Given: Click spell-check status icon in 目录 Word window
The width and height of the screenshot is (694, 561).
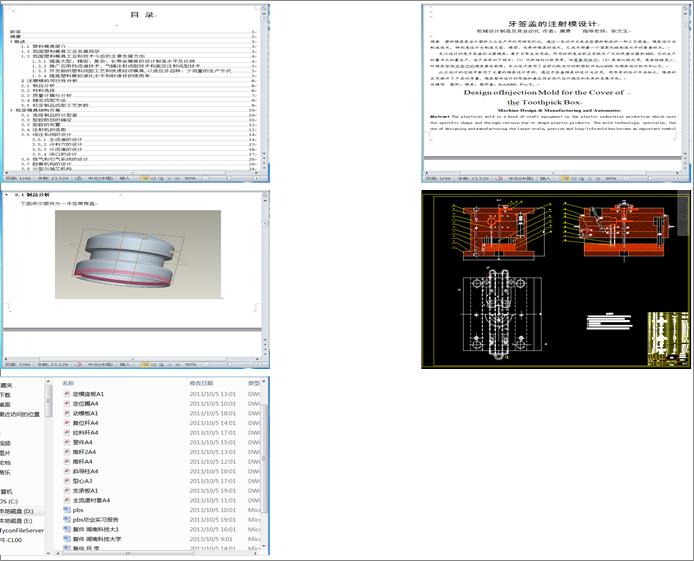Looking at the screenshot, I should [79, 178].
